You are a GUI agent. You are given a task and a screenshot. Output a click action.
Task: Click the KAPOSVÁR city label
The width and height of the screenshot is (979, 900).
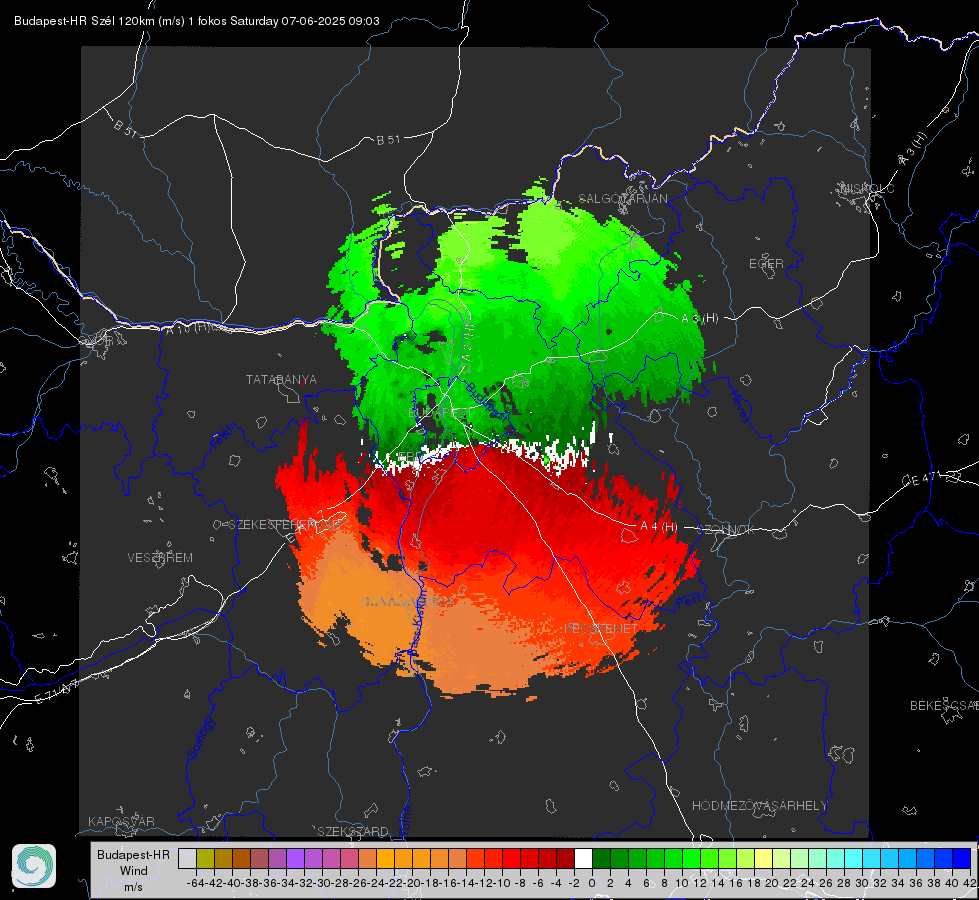pyautogui.click(x=121, y=821)
